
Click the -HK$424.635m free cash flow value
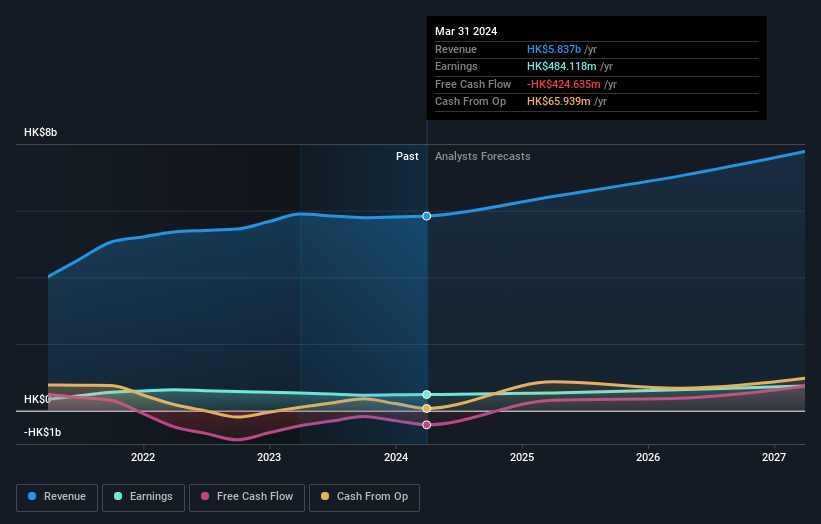click(563, 84)
